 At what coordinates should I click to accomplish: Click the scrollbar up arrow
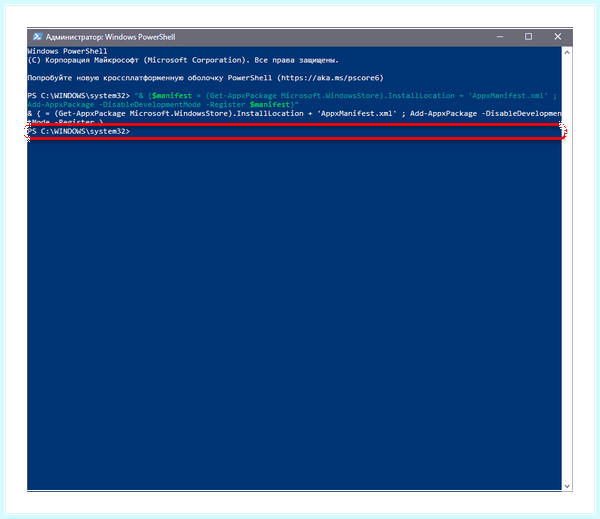click(x=567, y=52)
